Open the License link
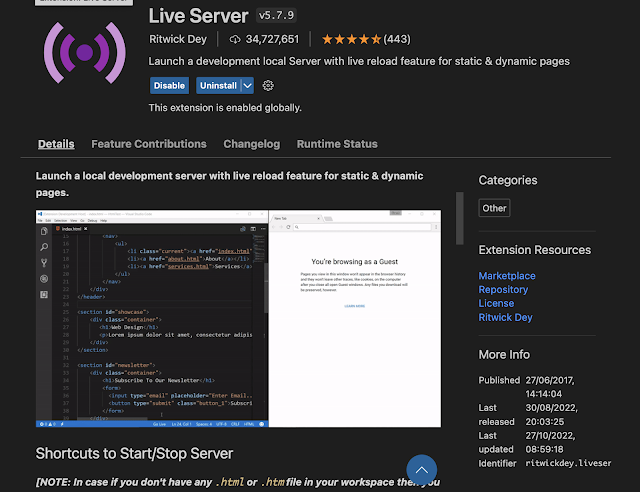The width and height of the screenshot is (640, 492). [496, 304]
